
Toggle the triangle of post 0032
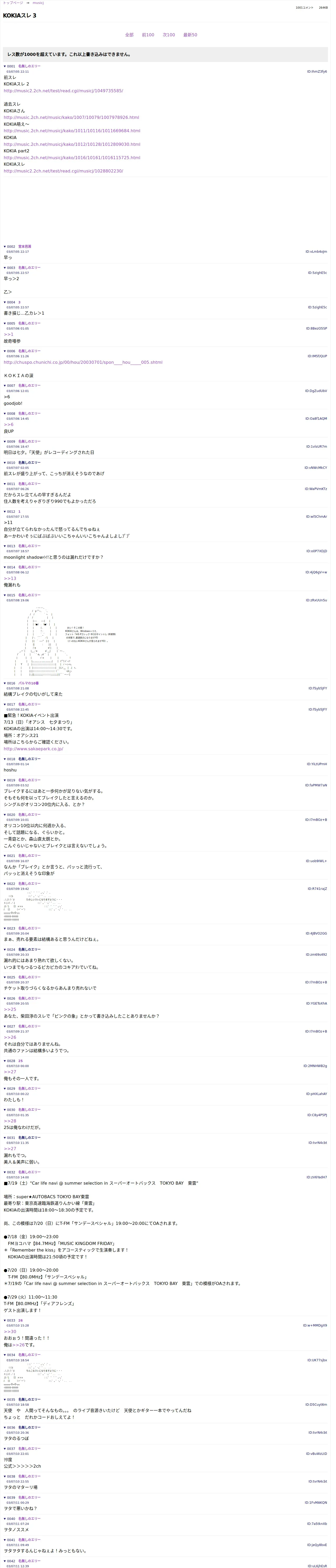[5, 1172]
